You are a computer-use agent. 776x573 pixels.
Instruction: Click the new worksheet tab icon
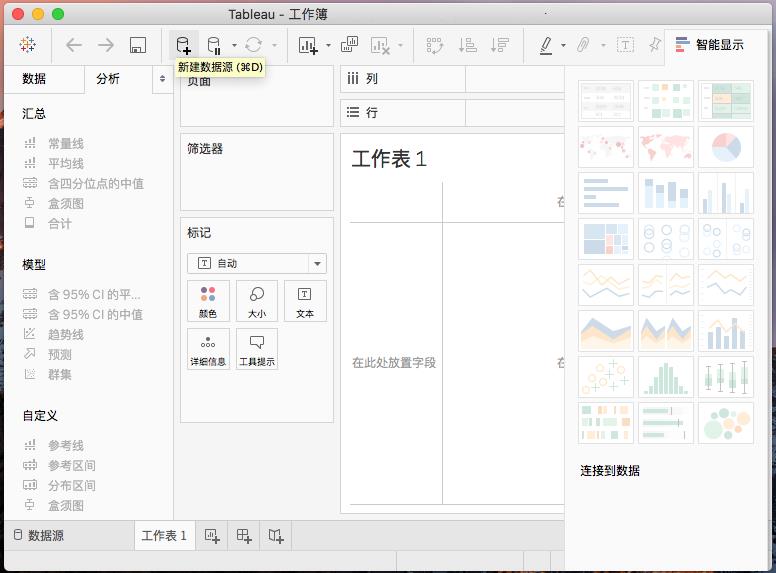coord(212,536)
